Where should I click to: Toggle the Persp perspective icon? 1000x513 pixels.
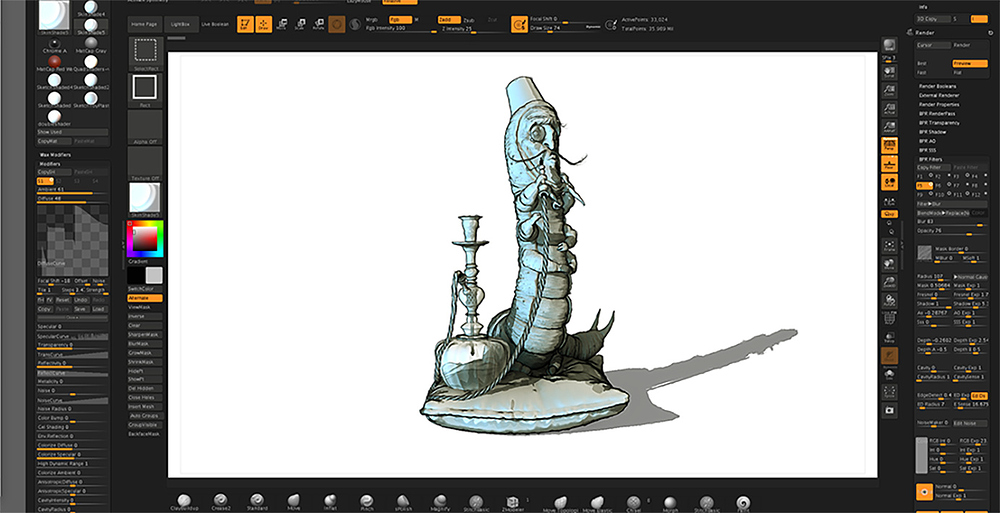[889, 145]
